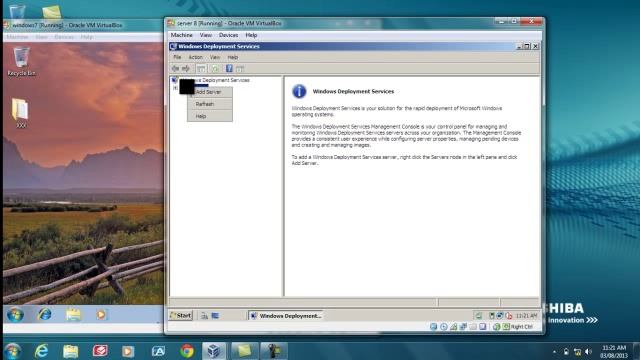Choose Add Server in the context menu
This screenshot has height=360, width=640.
tap(210, 92)
